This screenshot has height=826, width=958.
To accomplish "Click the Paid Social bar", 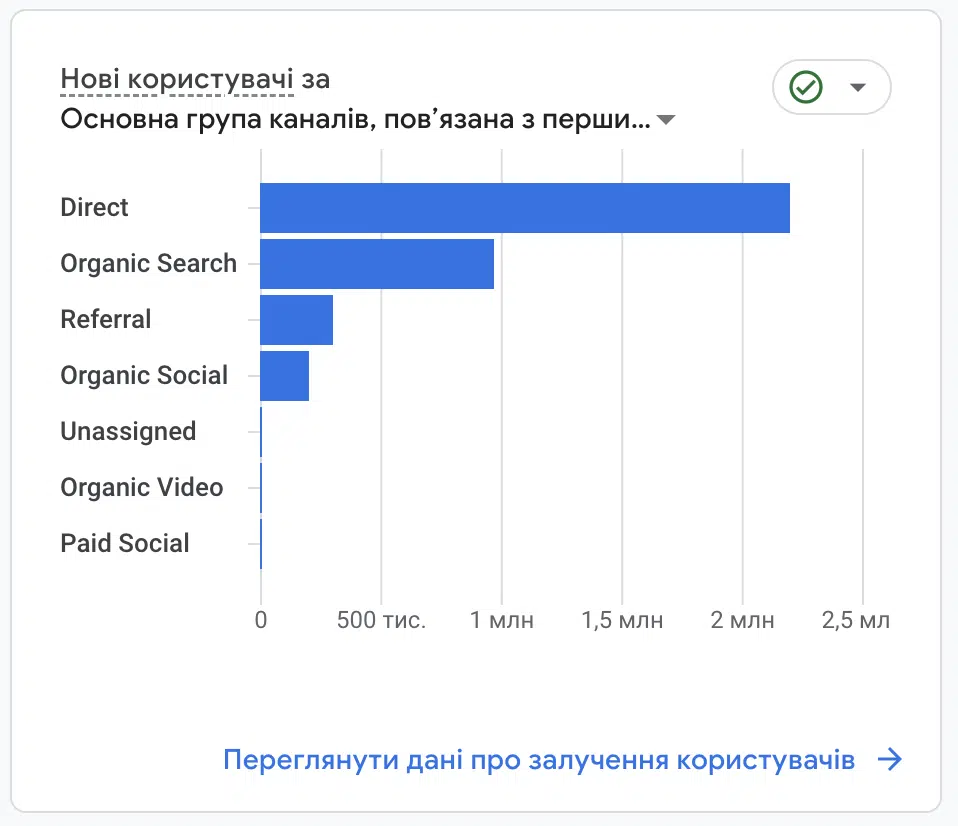I will pos(261,544).
